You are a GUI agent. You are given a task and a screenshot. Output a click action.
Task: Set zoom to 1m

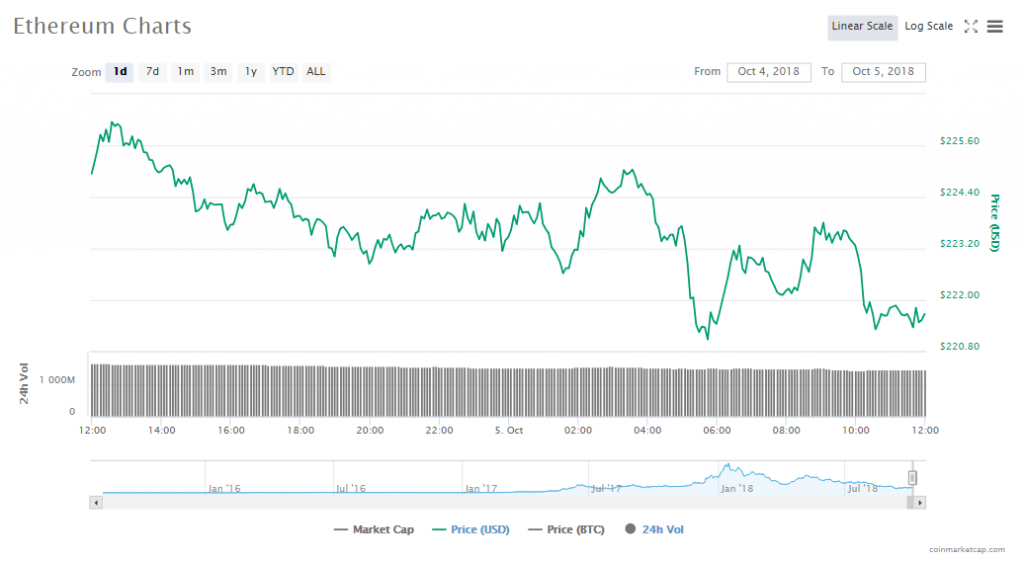pyautogui.click(x=186, y=72)
